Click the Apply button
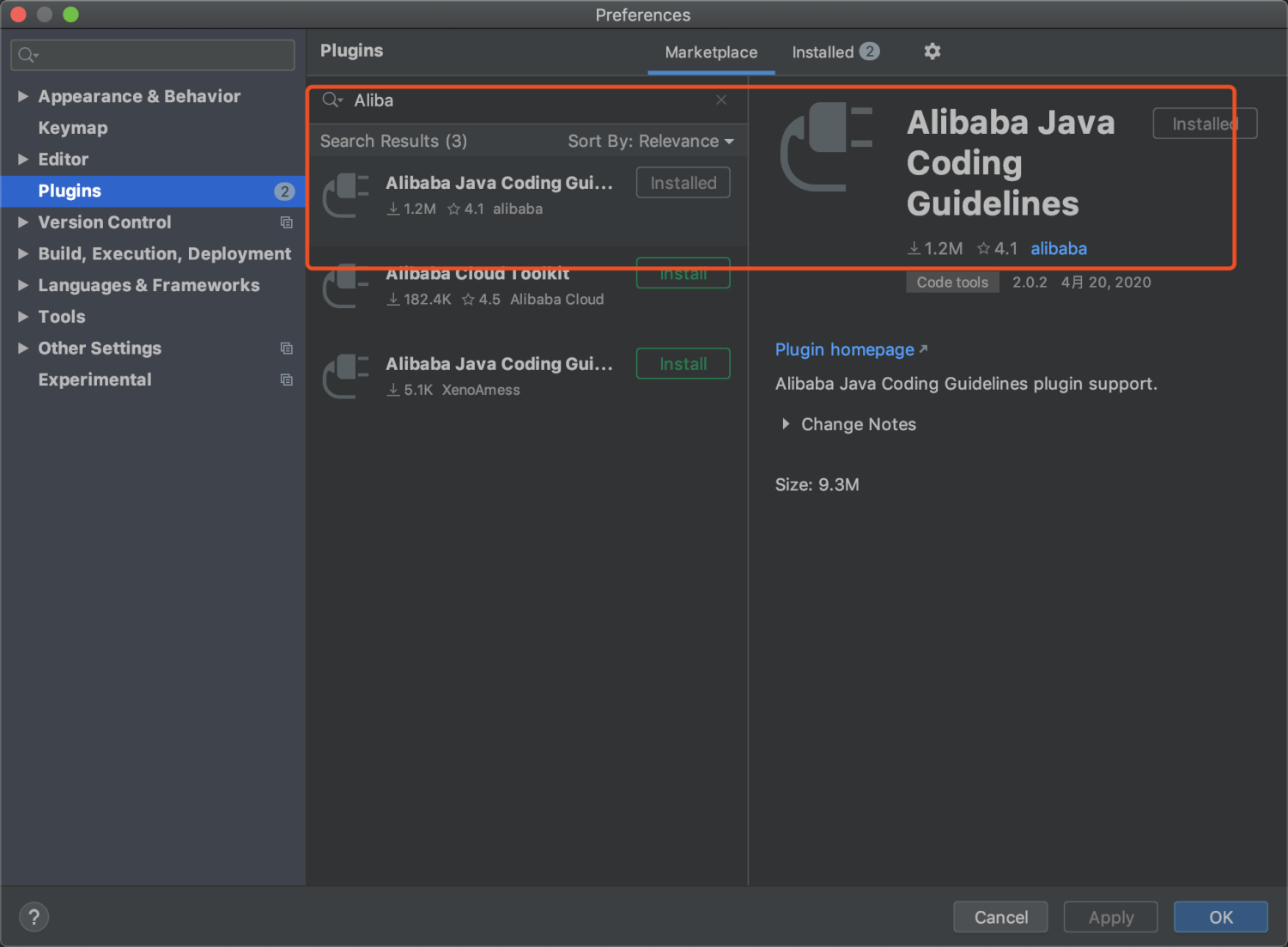Image resolution: width=1288 pixels, height=947 pixels. click(x=1111, y=917)
